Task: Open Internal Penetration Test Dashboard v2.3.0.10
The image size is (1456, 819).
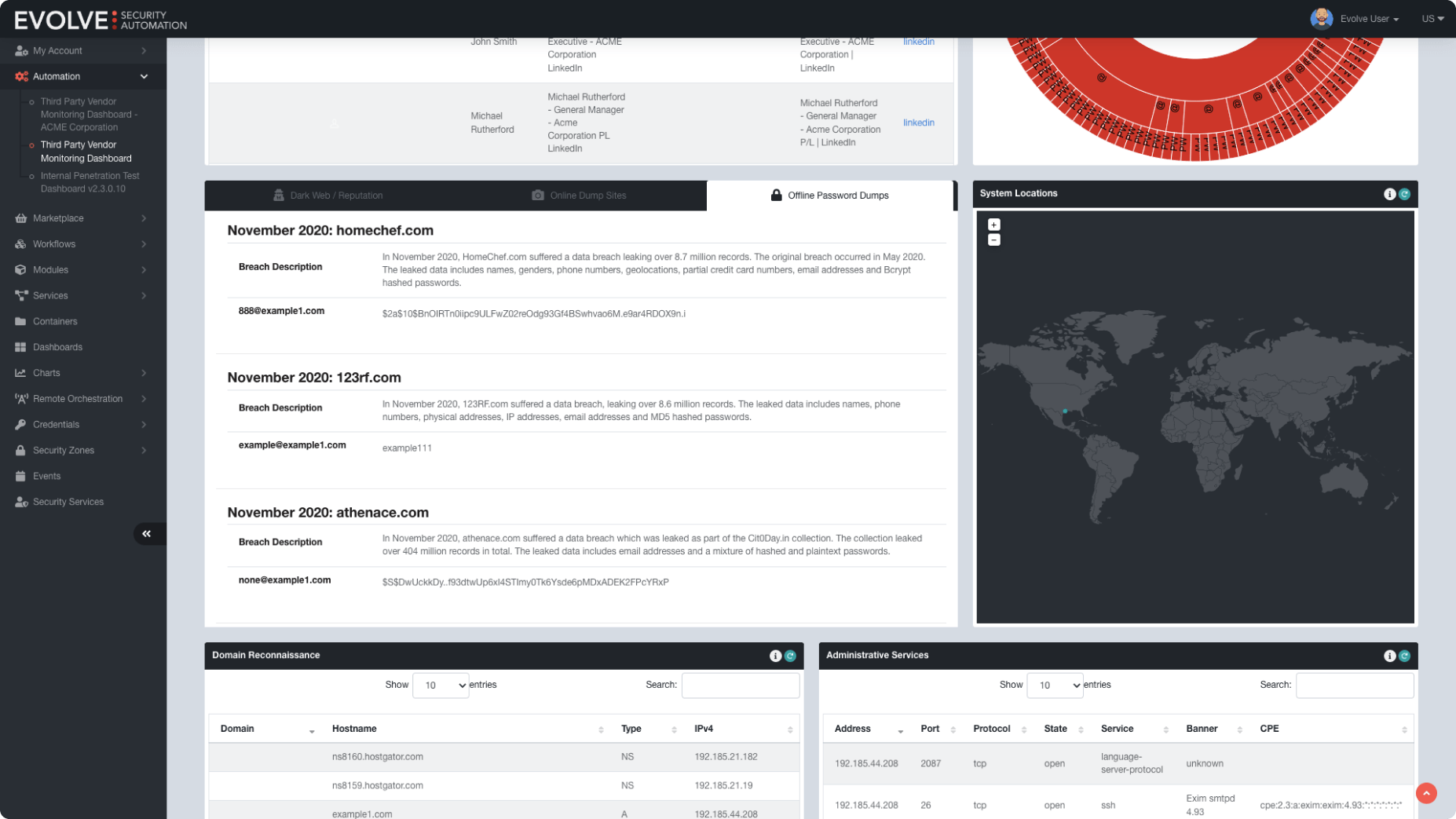Action: click(90, 182)
